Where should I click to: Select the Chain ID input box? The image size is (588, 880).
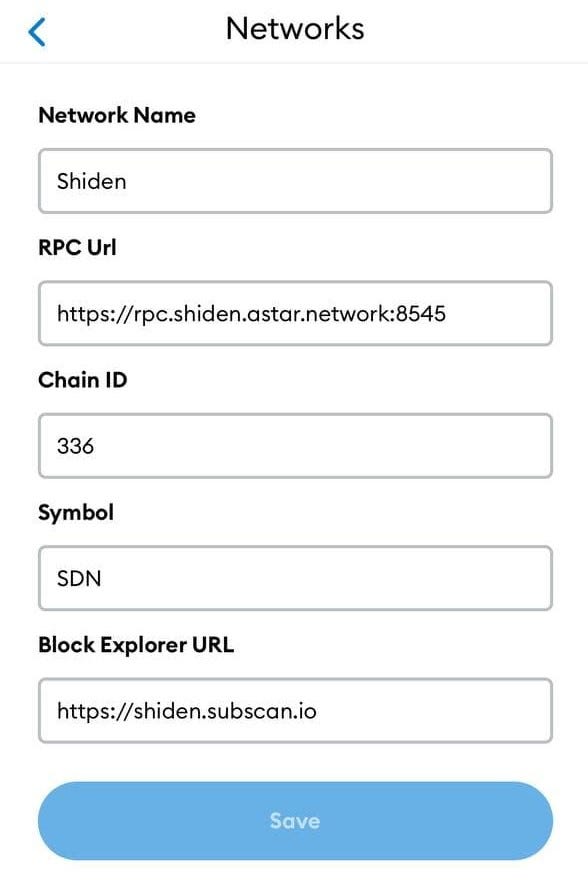[295, 446]
